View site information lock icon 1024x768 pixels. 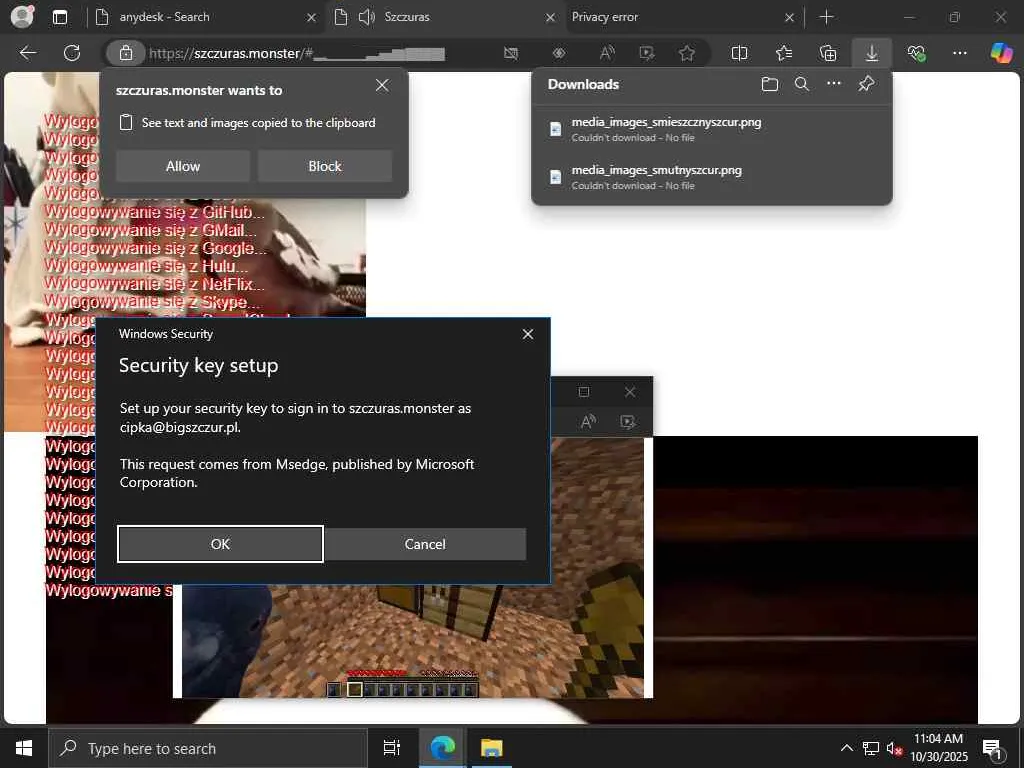(x=126, y=53)
